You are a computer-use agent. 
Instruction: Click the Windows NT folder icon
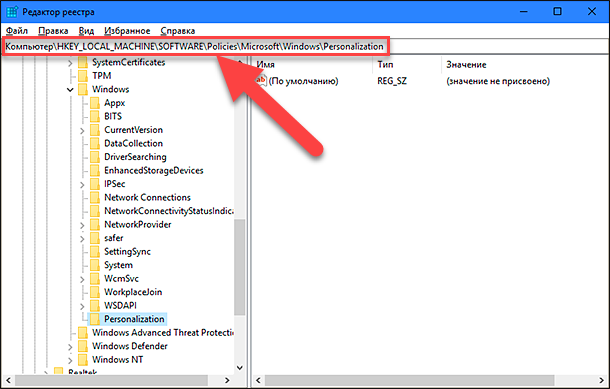pyautogui.click(x=83, y=360)
